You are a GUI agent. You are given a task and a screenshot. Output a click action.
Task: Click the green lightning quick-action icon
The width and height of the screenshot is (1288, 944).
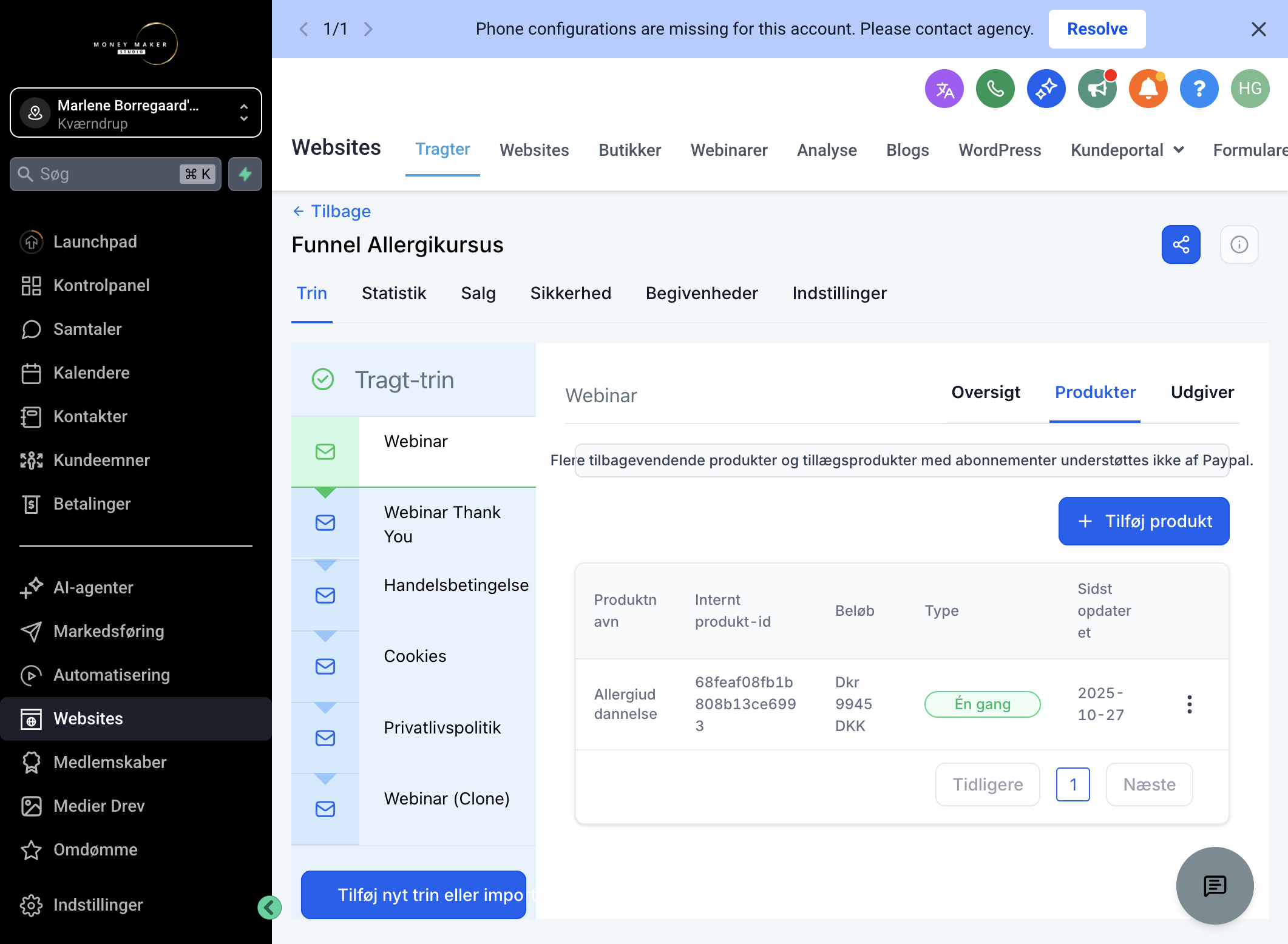point(245,174)
